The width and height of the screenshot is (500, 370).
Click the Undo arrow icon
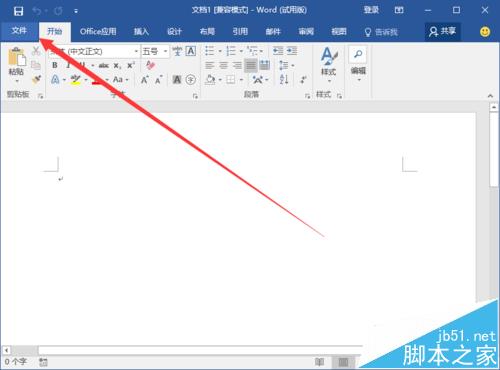pyautogui.click(x=36, y=11)
